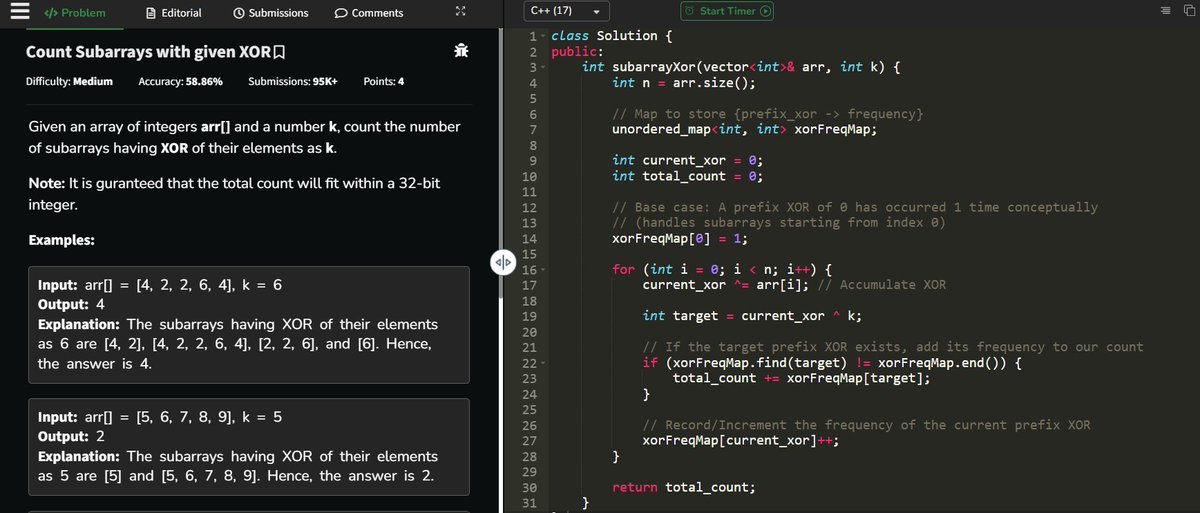Screen dimensions: 1200x513
Task: Click line number 19 in the gutter
Action: coord(529,316)
